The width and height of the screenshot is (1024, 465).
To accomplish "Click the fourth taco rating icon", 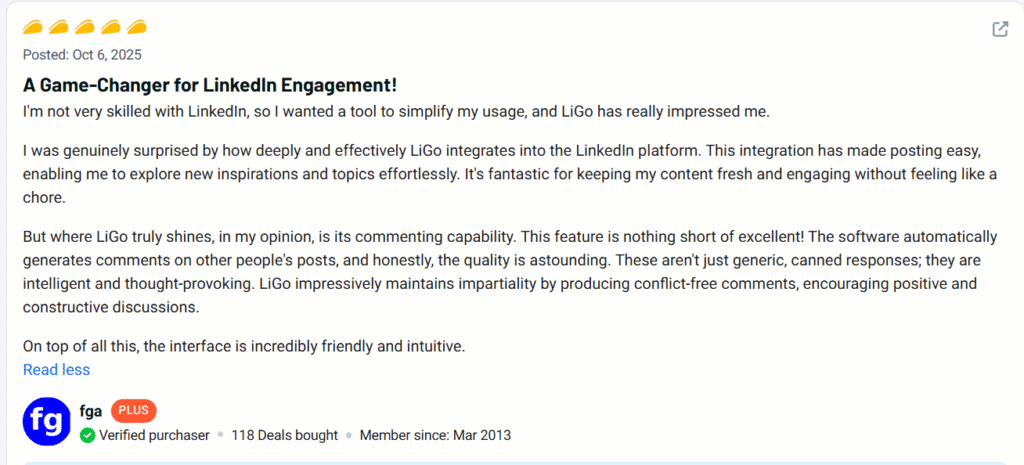I will click(x=111, y=26).
